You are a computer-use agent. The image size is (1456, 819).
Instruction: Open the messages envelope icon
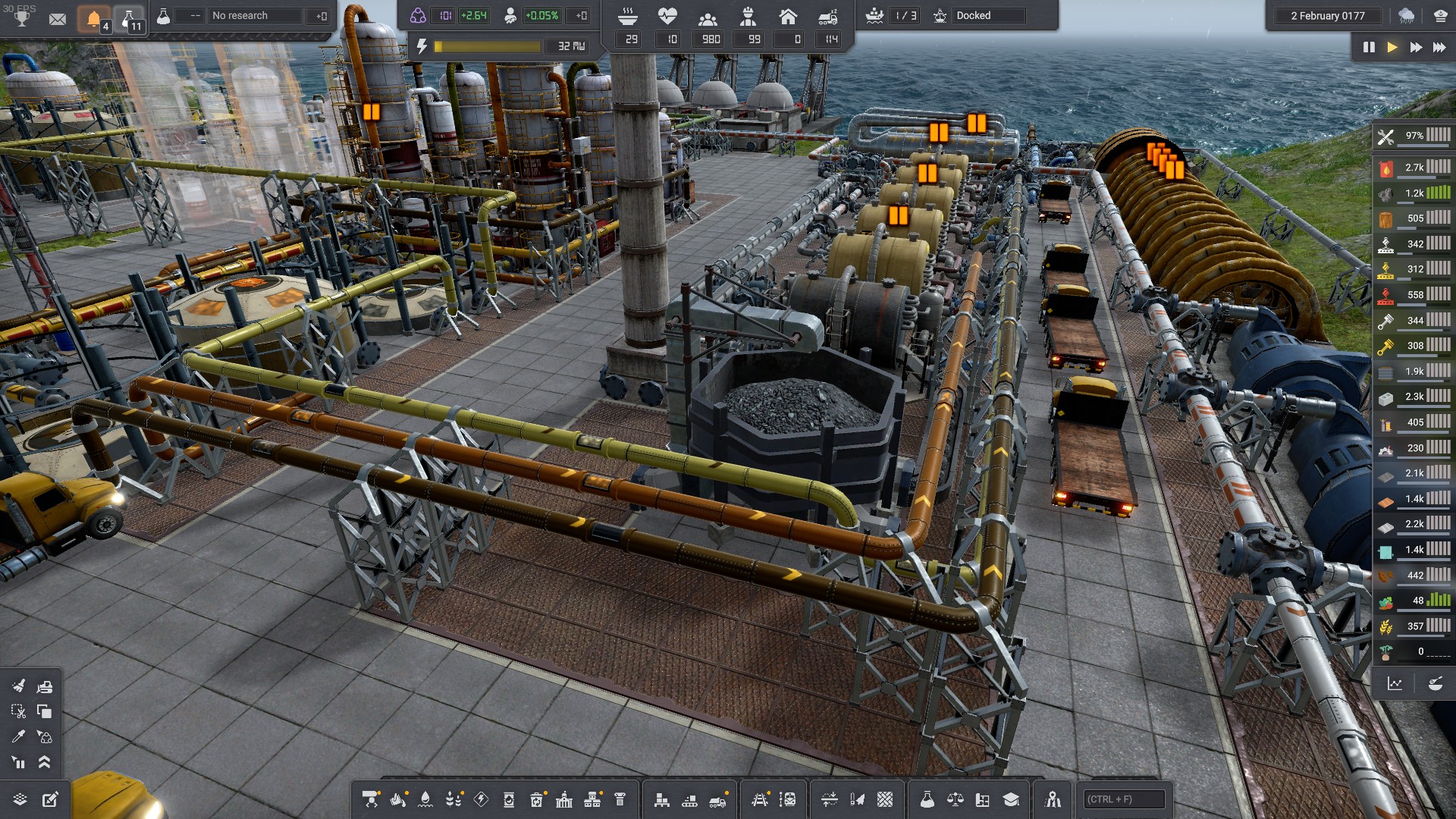tap(58, 19)
